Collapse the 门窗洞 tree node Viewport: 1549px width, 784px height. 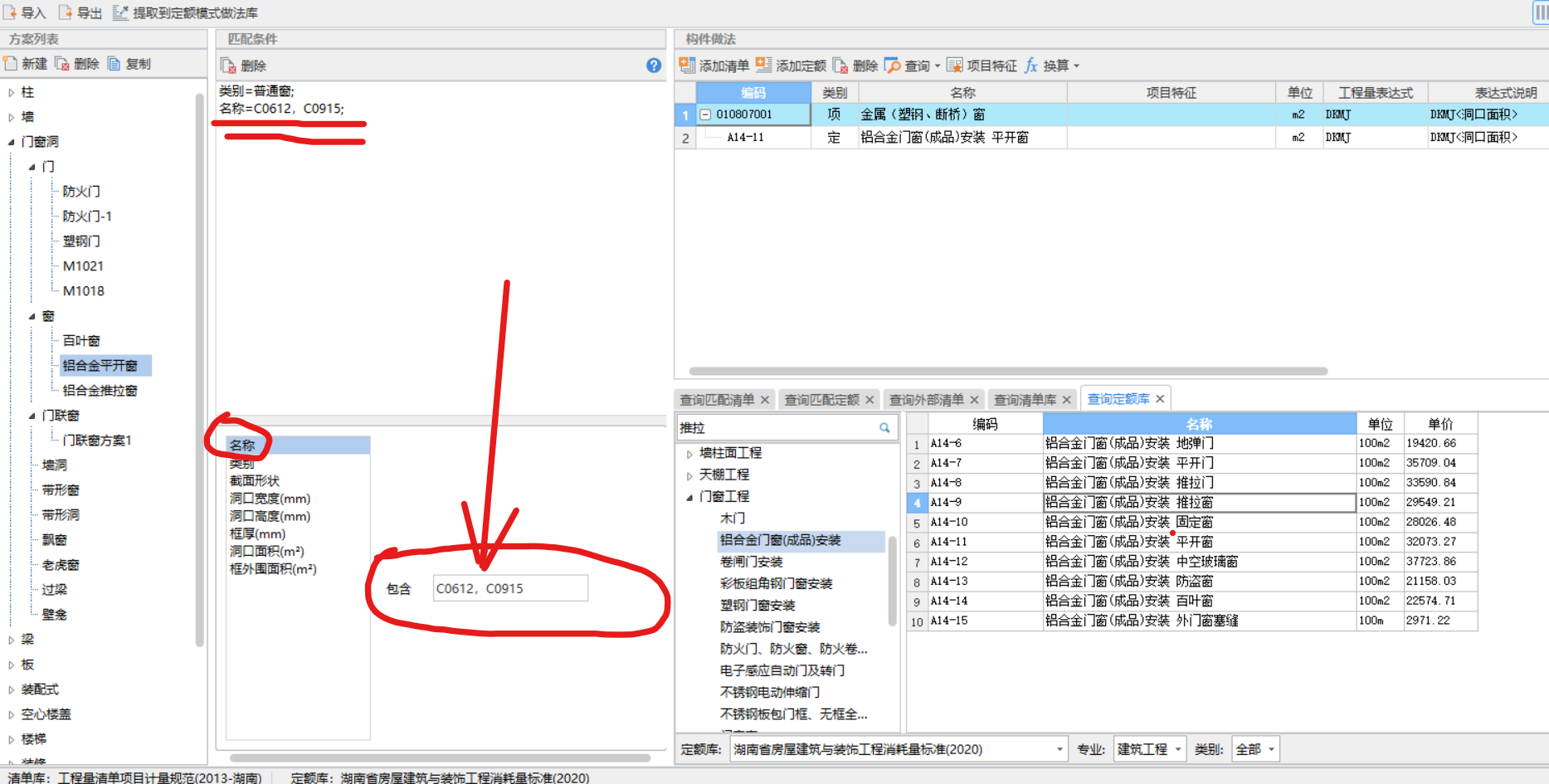(12, 142)
